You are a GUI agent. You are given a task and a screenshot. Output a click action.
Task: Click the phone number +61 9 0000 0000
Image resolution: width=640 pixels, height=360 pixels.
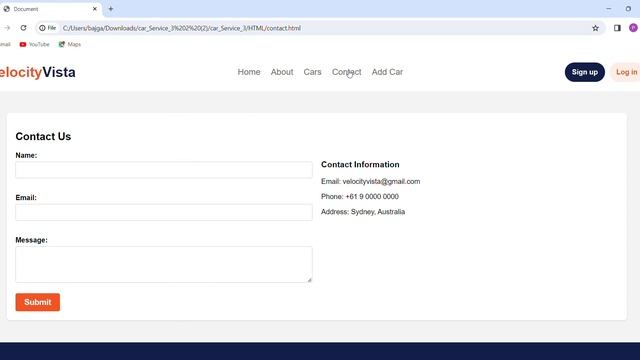372,196
